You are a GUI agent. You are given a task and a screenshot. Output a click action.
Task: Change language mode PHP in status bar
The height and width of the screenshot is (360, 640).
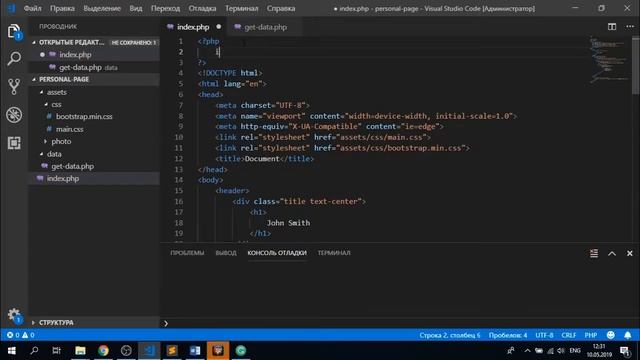[x=591, y=335]
